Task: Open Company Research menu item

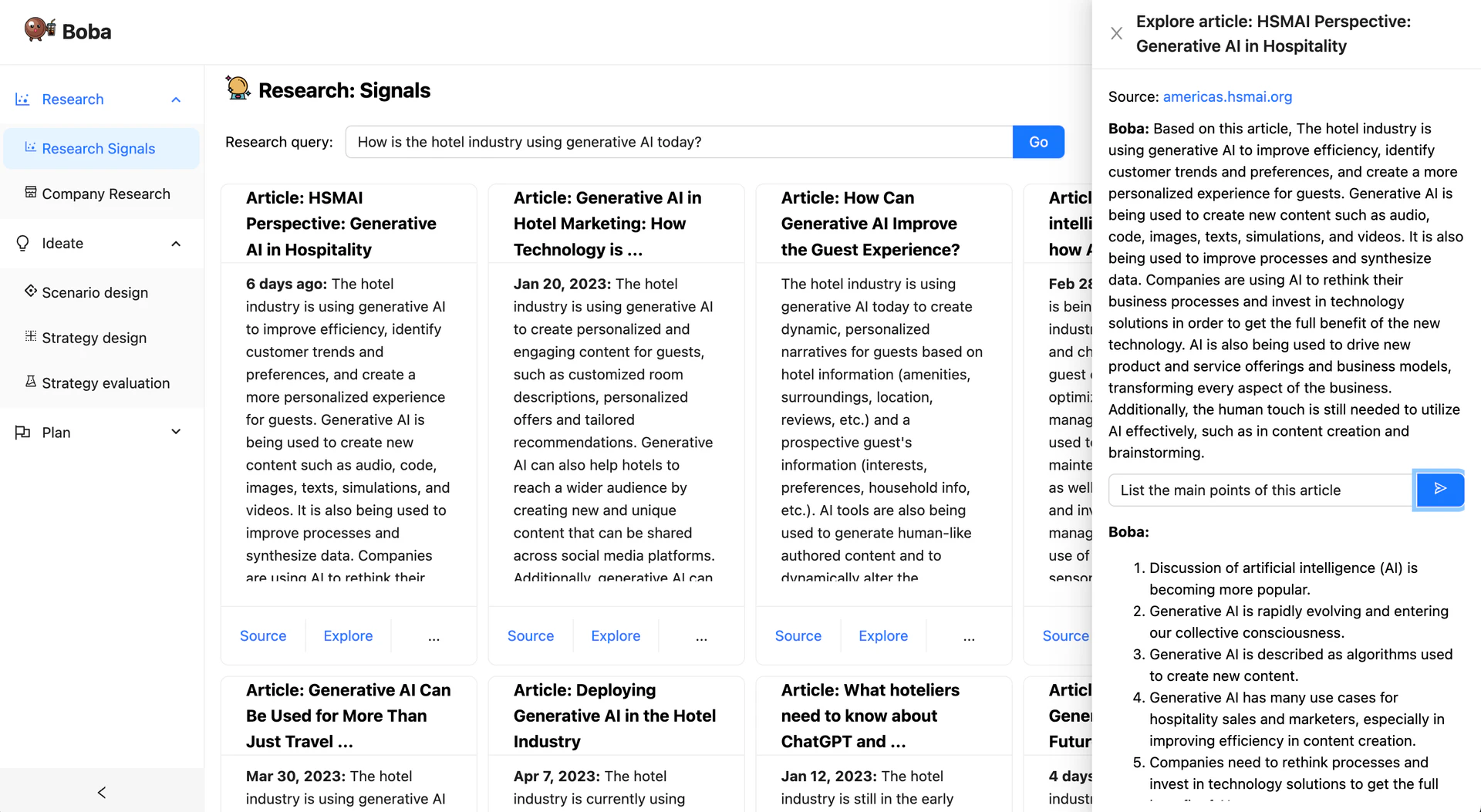Action: [106, 194]
